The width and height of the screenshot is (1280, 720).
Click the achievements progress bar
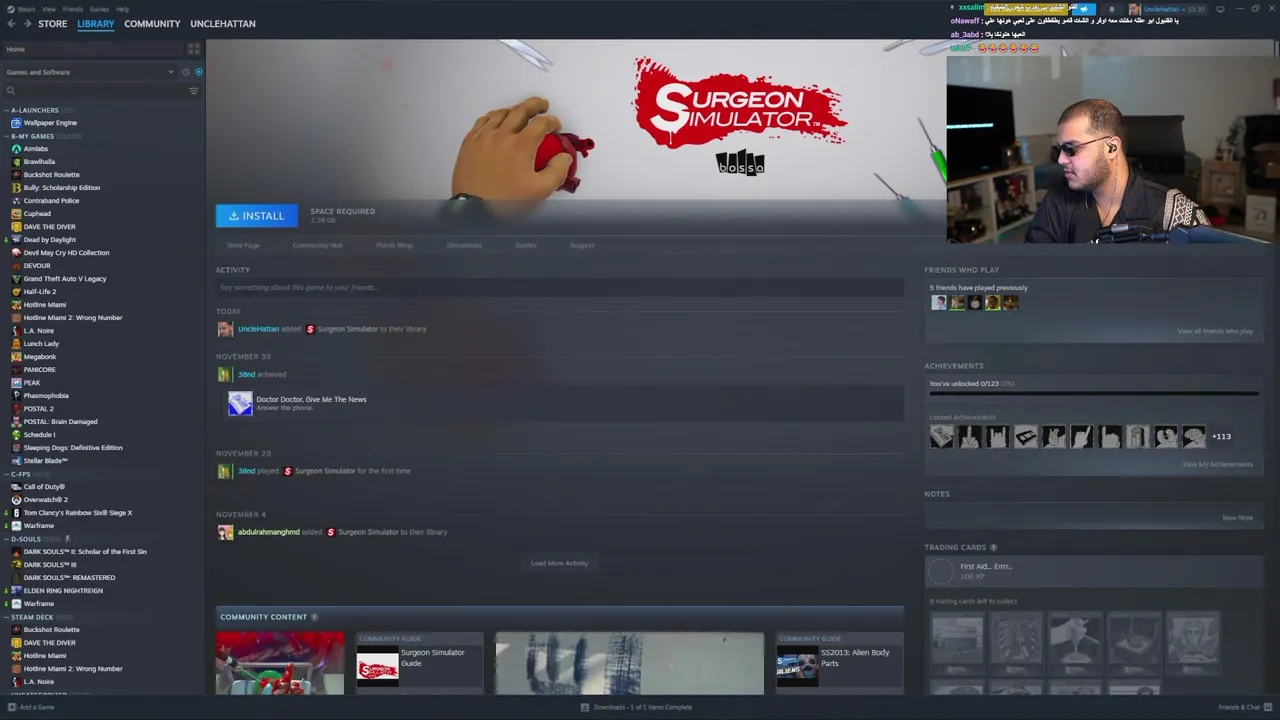1093,393
